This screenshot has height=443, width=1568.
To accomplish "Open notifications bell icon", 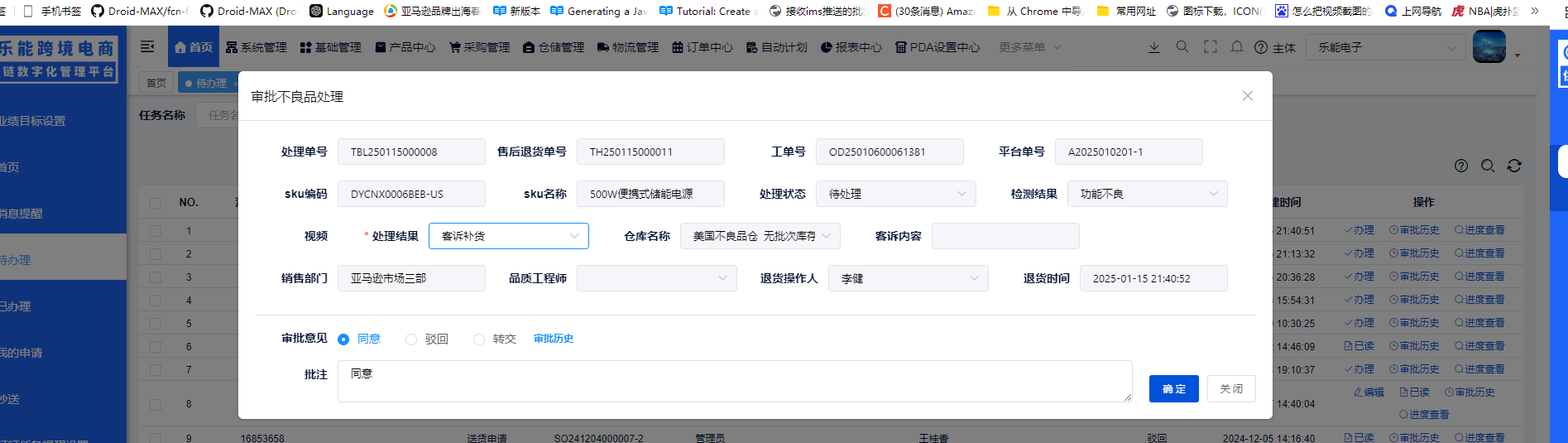I will click(1237, 47).
